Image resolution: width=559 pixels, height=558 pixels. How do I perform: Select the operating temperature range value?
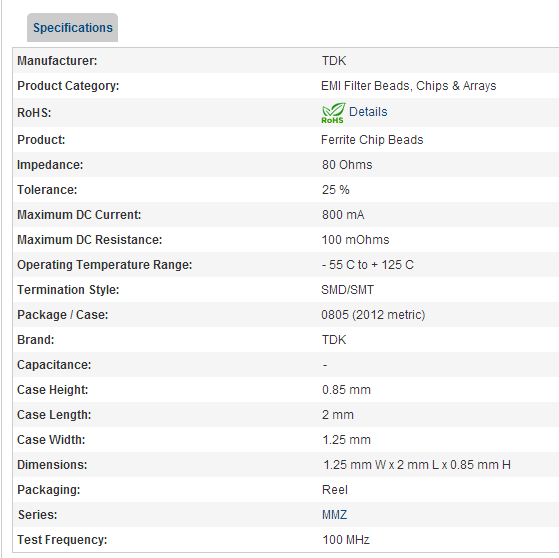click(368, 265)
